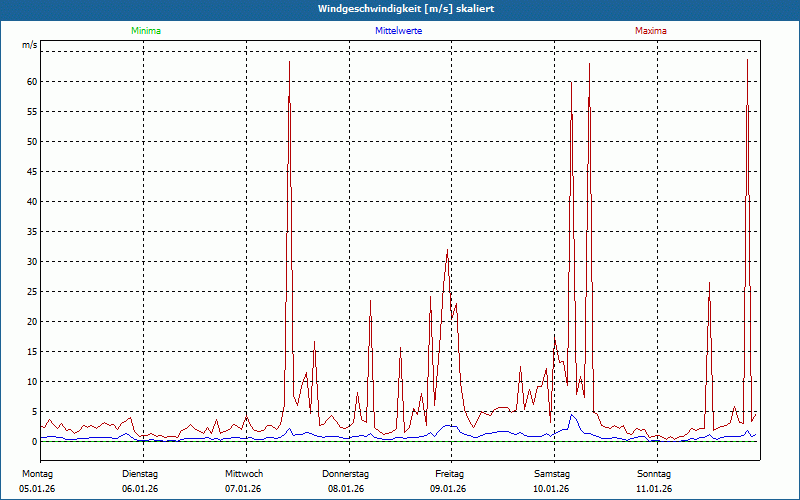Image resolution: width=800 pixels, height=500 pixels.
Task: Click the 30 value on y-axis
Action: [32, 261]
